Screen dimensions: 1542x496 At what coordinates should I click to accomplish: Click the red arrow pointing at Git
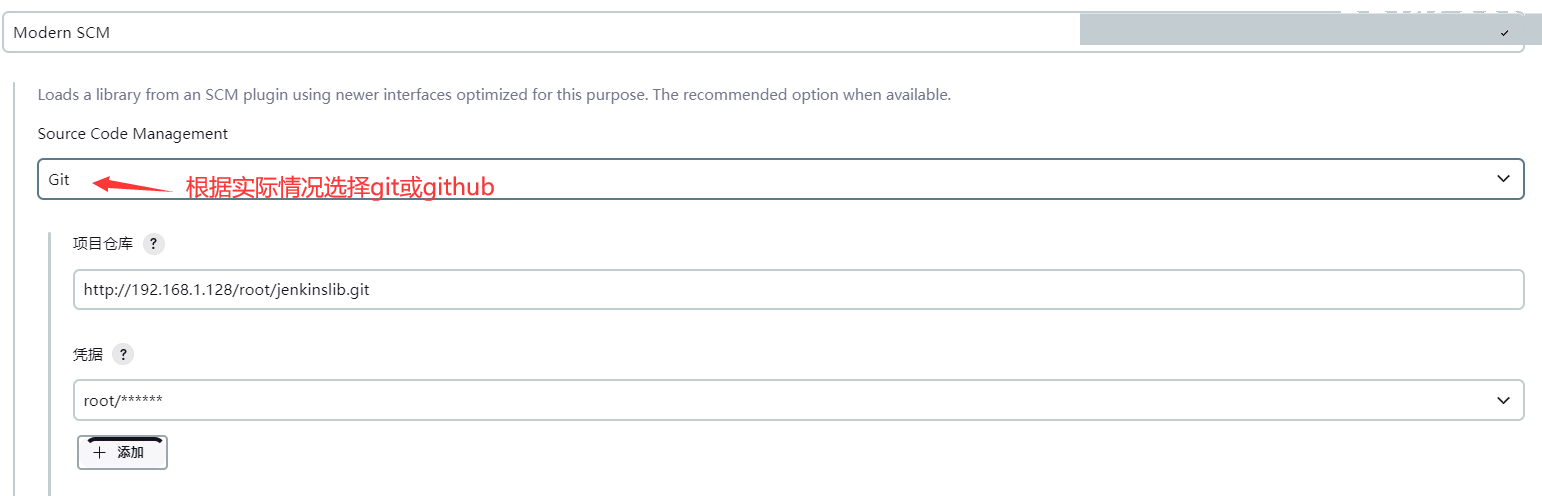[133, 184]
